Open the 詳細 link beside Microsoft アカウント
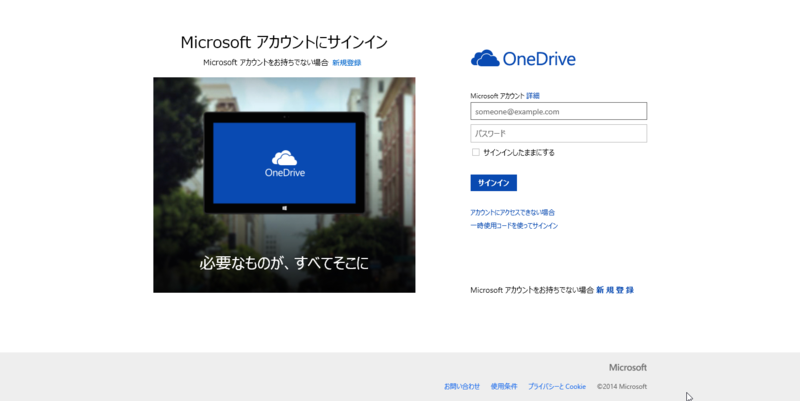This screenshot has height=401, width=800. point(533,96)
